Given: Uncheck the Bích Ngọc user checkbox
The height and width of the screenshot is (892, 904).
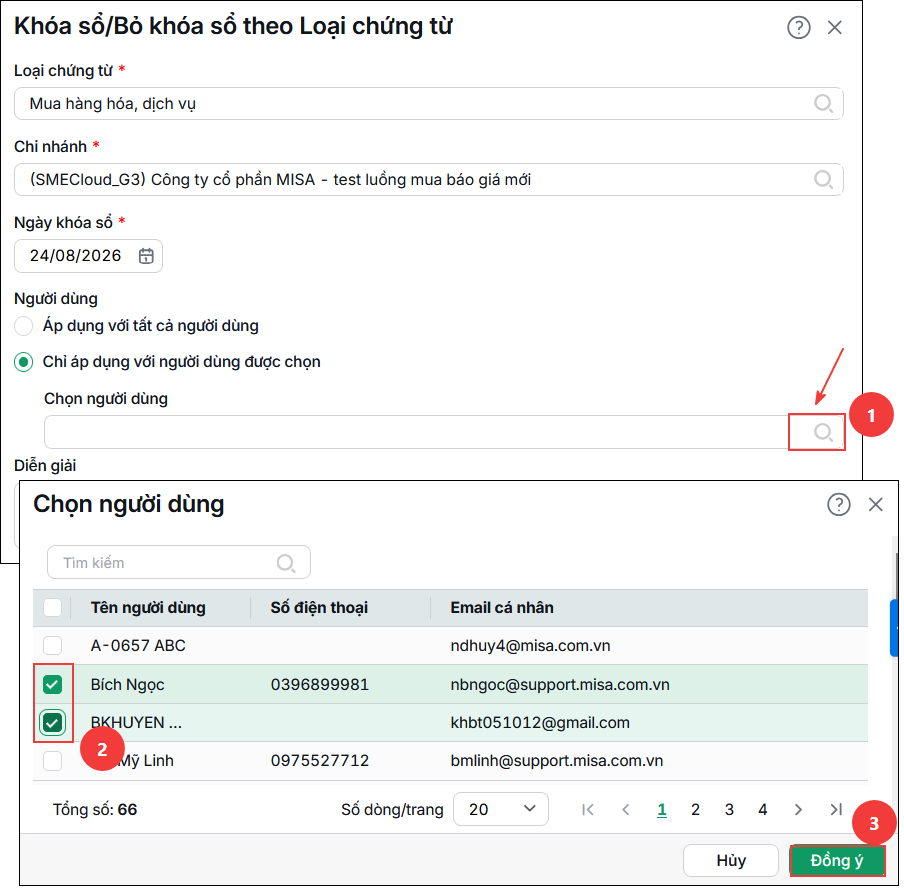Looking at the screenshot, I should 52,684.
